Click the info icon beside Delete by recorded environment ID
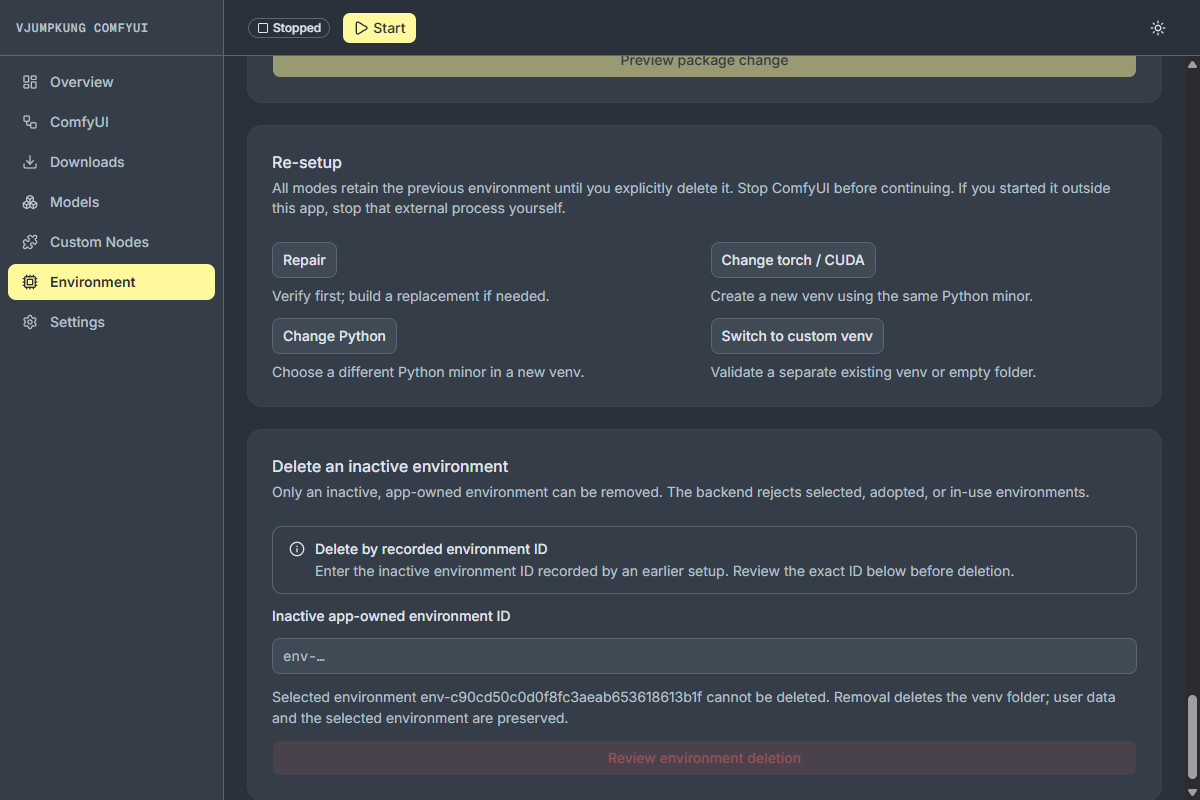 pos(297,549)
